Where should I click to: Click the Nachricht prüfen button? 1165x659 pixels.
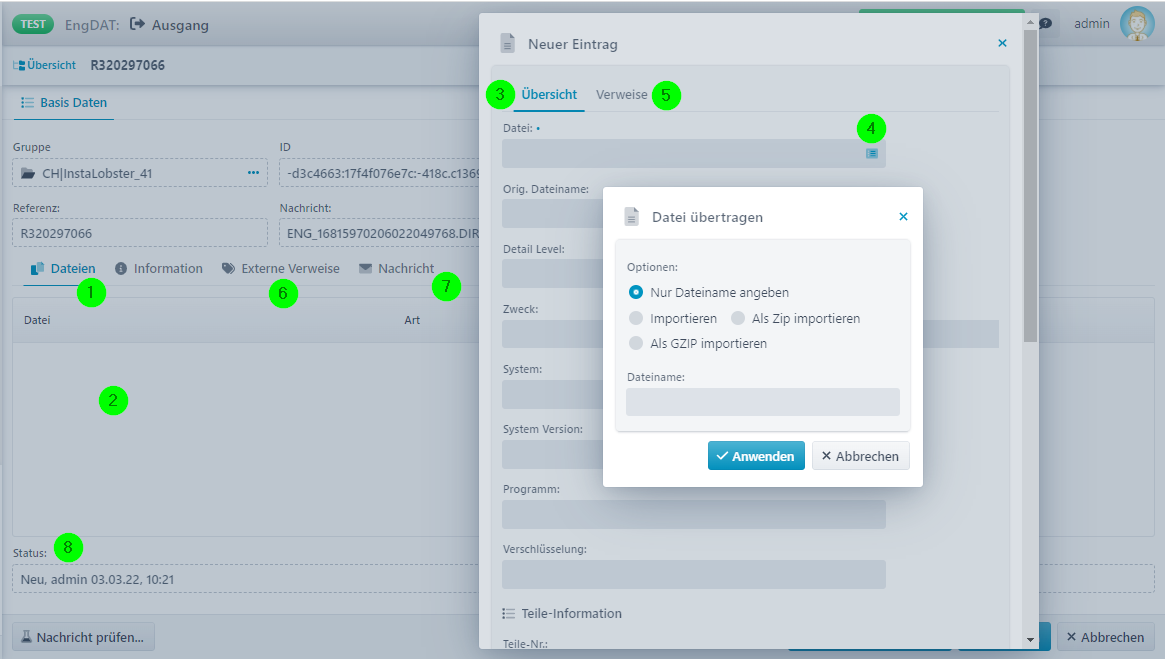[83, 637]
